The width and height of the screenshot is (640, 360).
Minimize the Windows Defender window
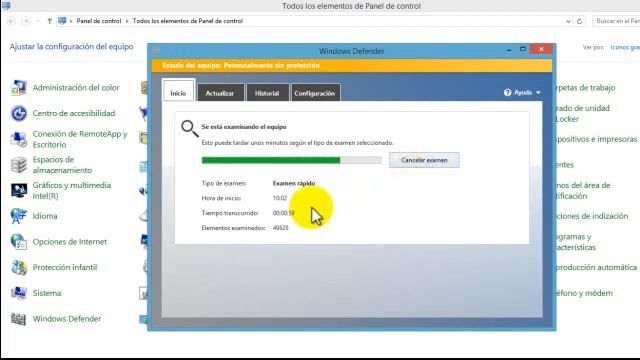[x=509, y=50]
